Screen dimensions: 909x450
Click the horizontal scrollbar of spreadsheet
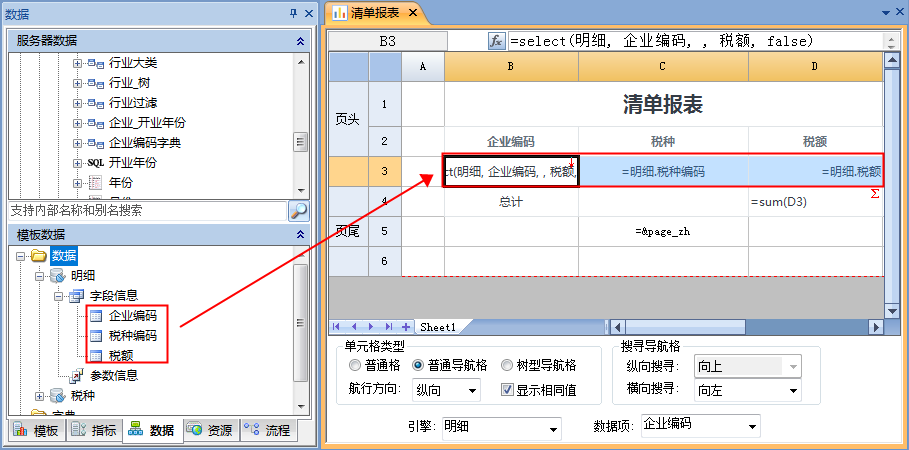coord(740,327)
